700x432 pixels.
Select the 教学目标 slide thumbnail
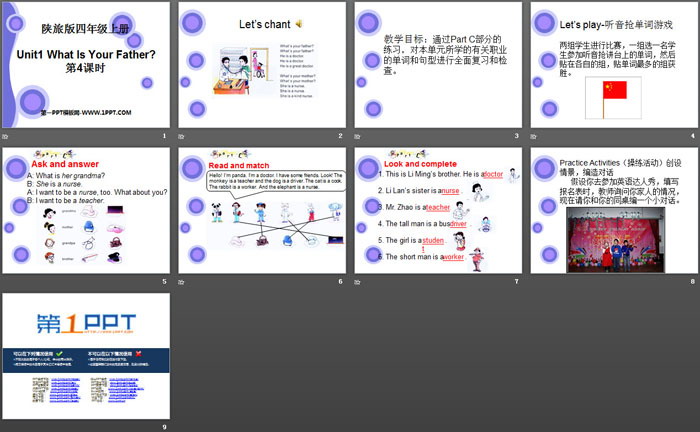(438, 65)
